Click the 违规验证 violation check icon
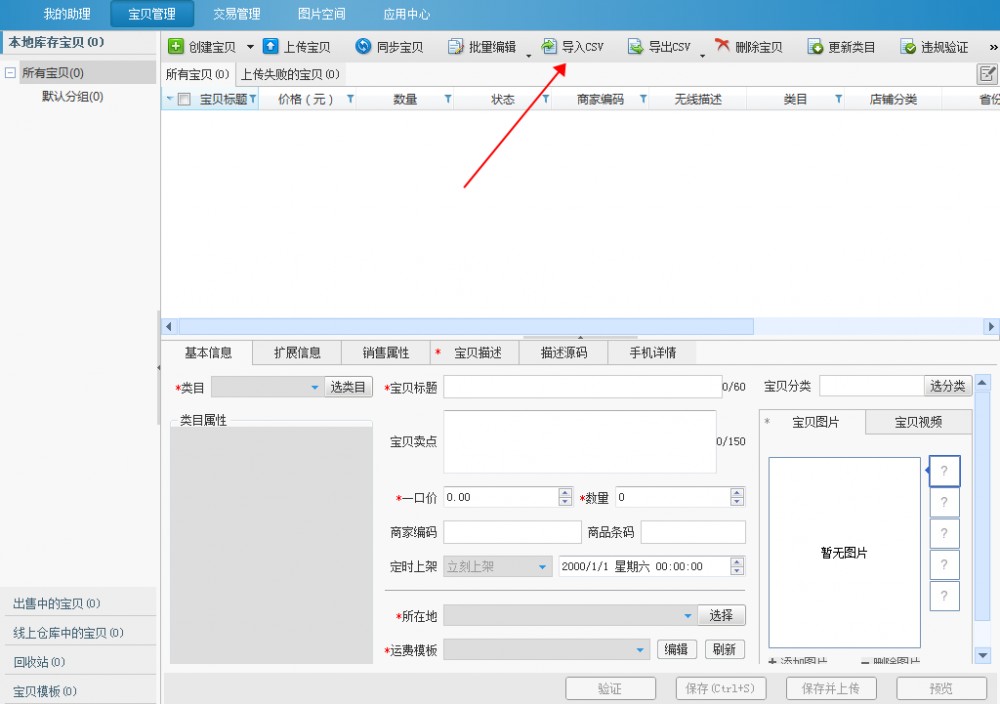 tap(908, 47)
